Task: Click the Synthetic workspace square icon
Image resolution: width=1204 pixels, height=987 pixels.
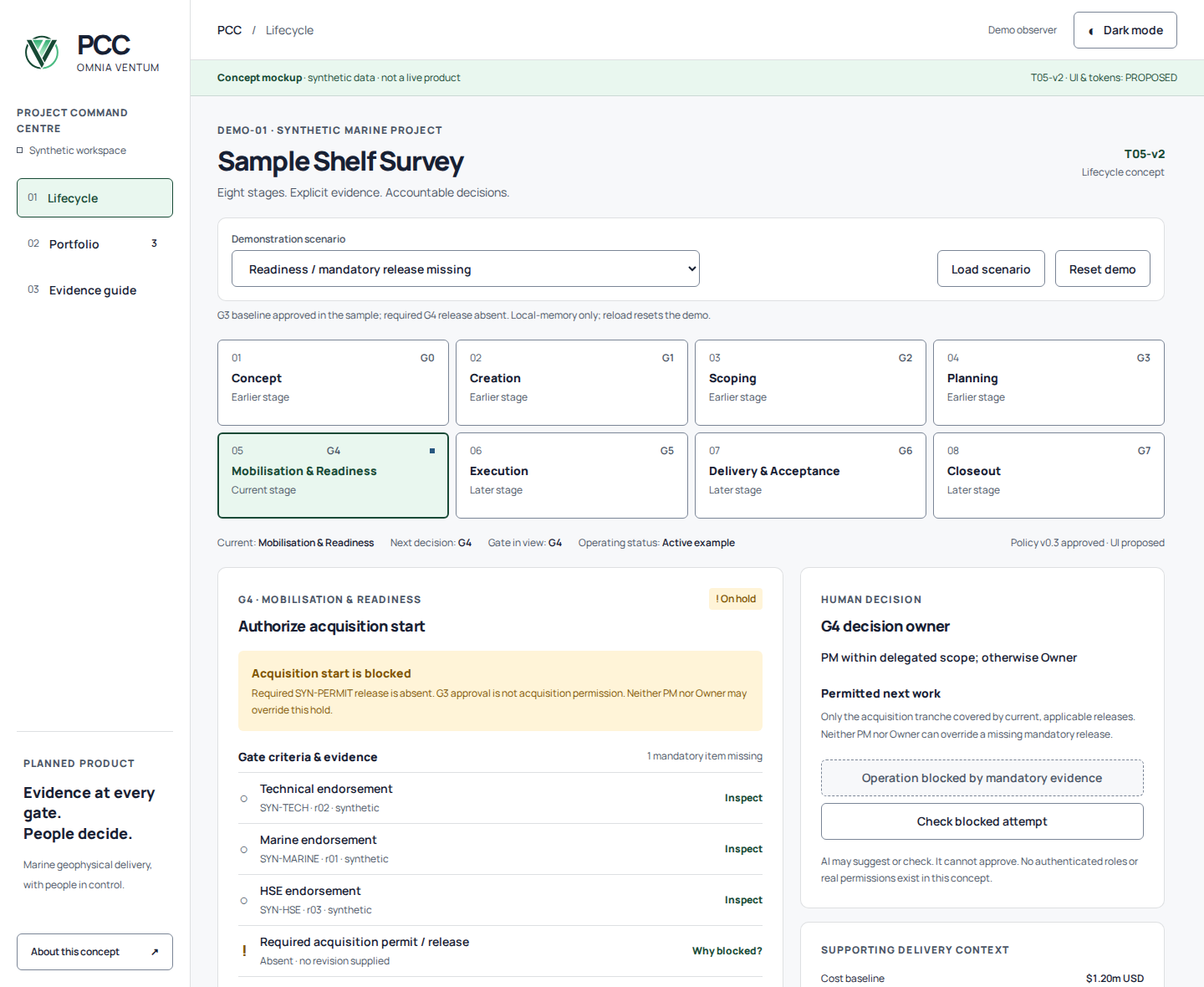Action: click(20, 151)
